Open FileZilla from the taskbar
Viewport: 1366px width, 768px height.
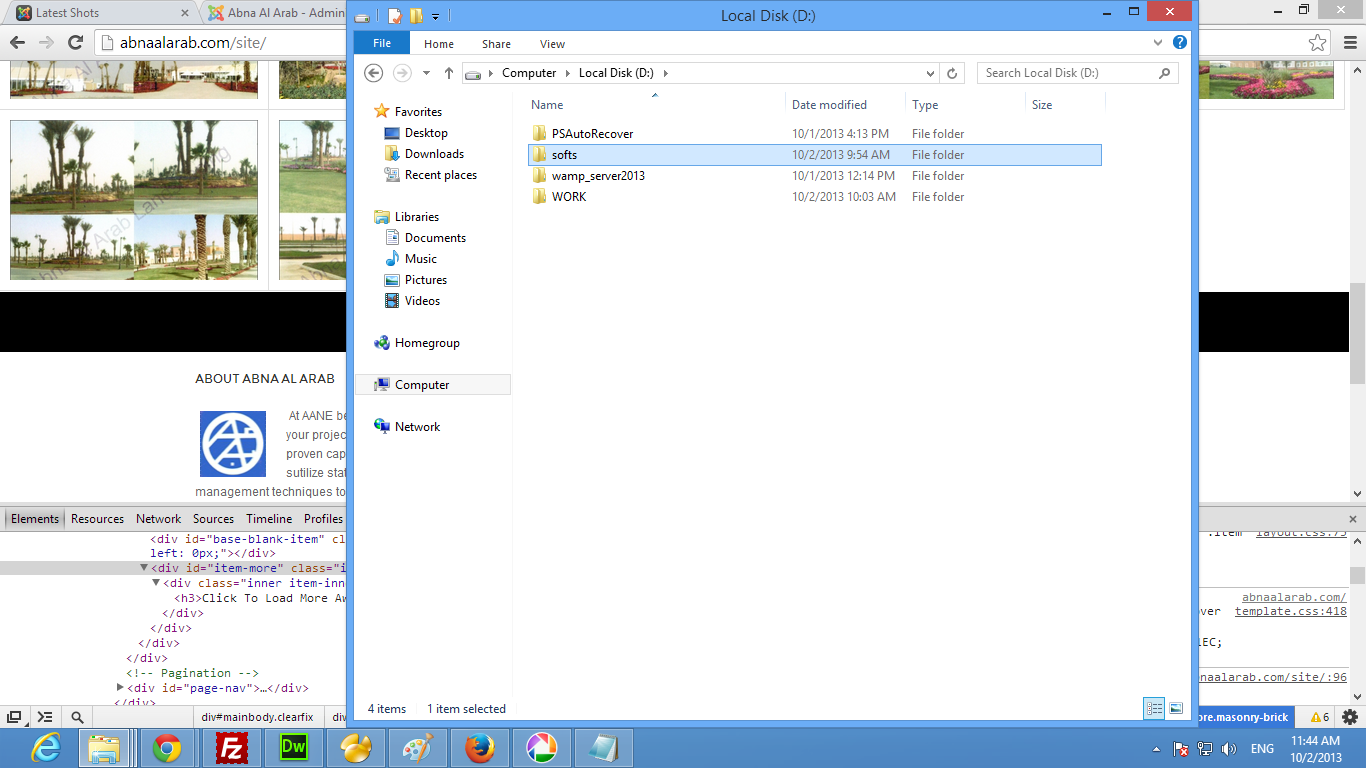pos(231,748)
